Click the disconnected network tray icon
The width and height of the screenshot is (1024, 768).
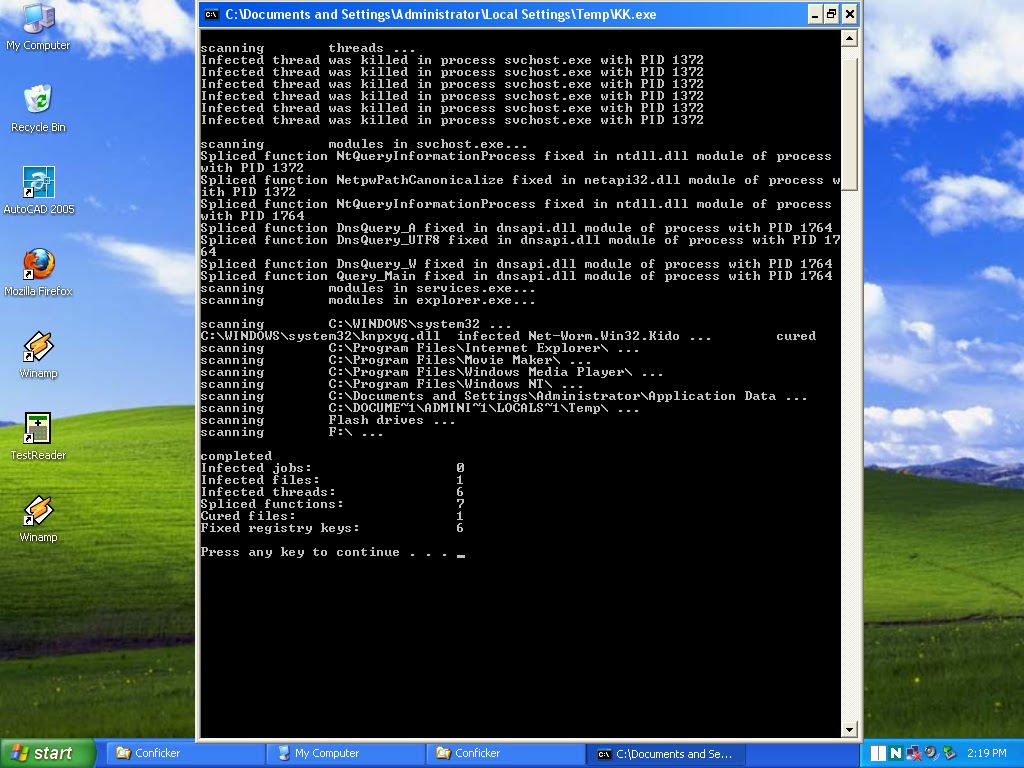point(914,753)
